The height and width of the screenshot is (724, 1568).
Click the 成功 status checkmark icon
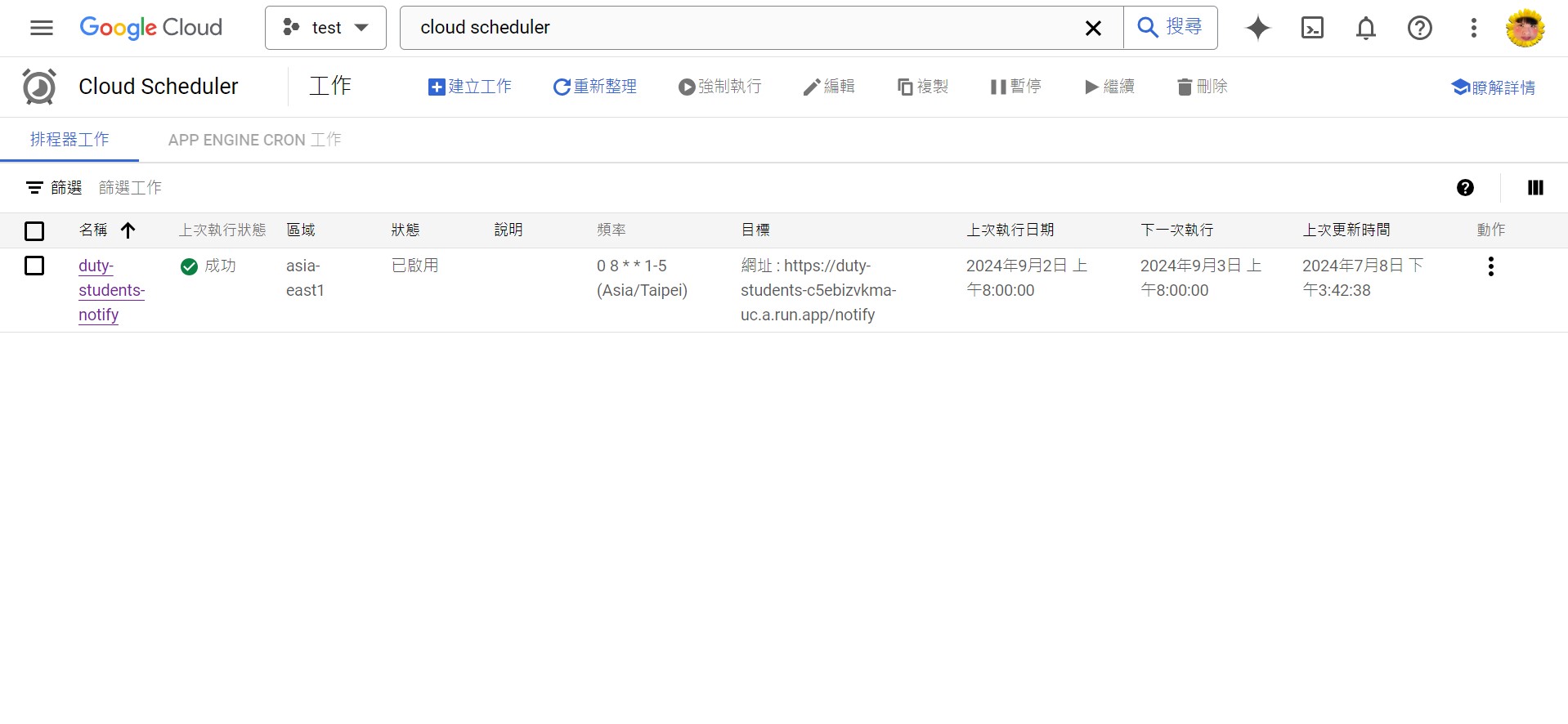[x=189, y=266]
